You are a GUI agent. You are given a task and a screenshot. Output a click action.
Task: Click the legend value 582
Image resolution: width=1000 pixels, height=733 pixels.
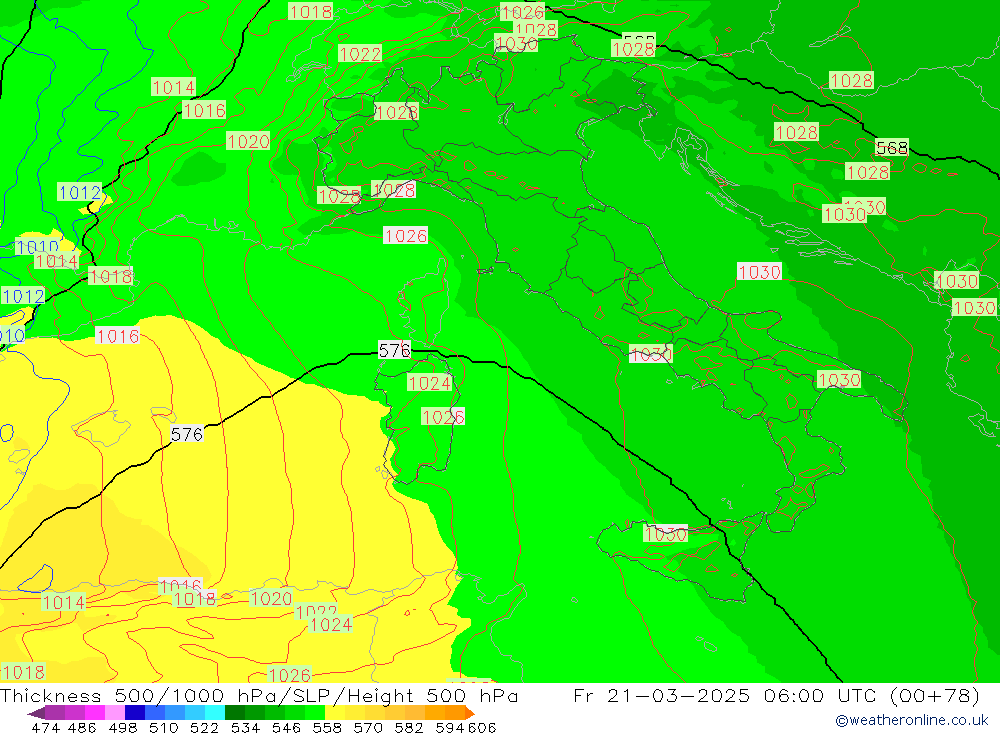click(x=408, y=727)
